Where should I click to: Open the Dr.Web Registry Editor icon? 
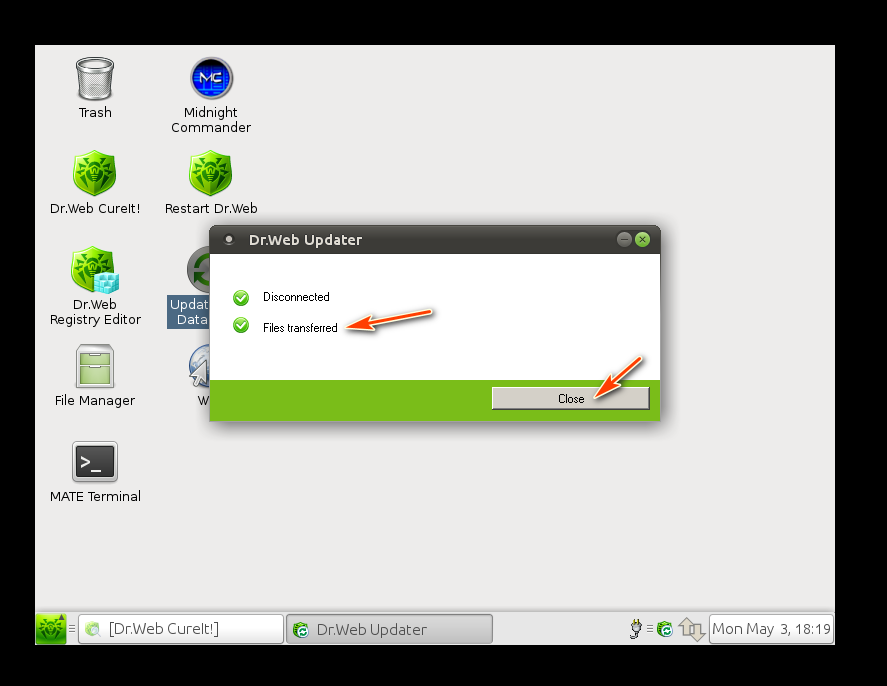(x=94, y=270)
